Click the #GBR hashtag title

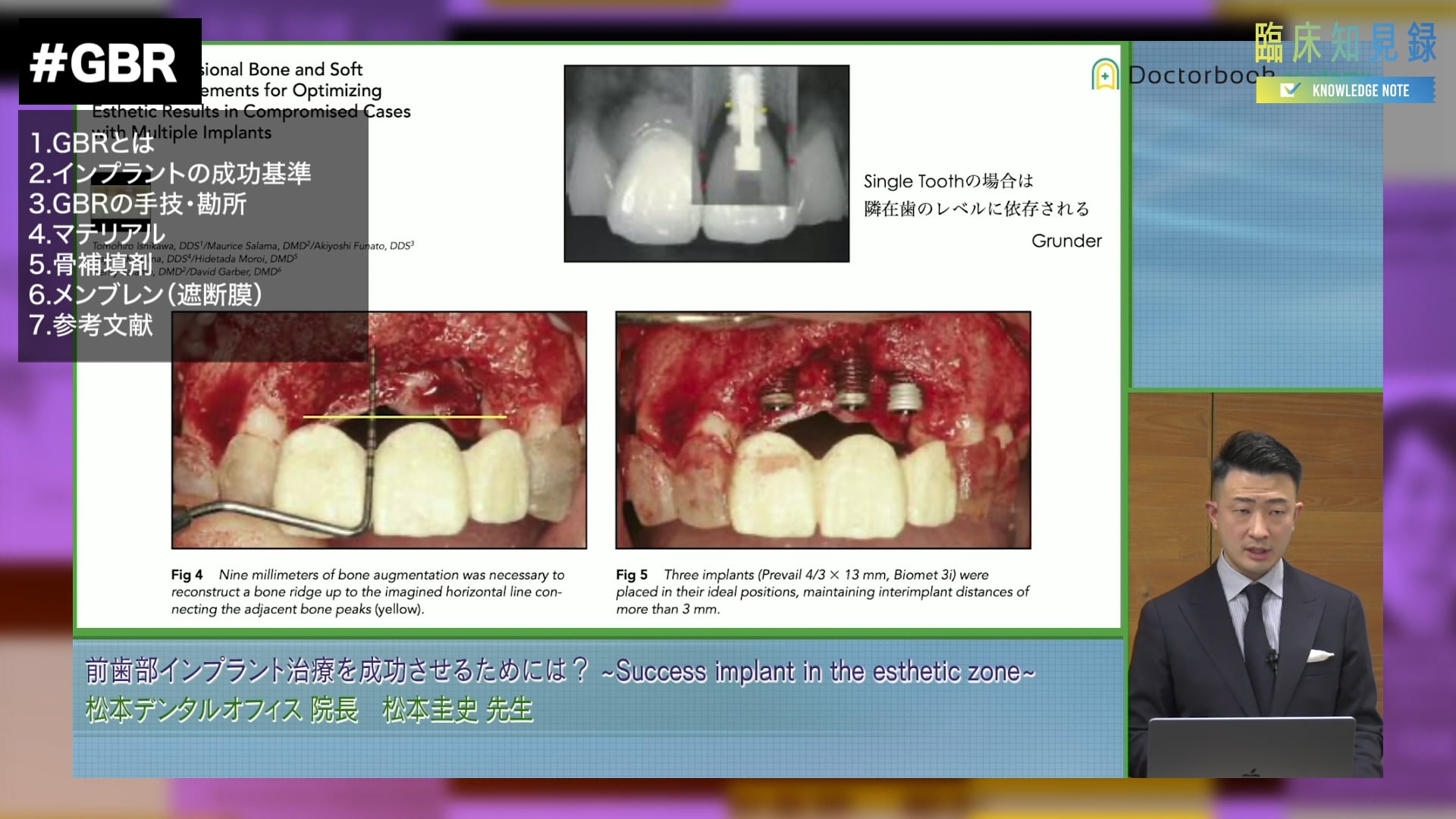[104, 63]
